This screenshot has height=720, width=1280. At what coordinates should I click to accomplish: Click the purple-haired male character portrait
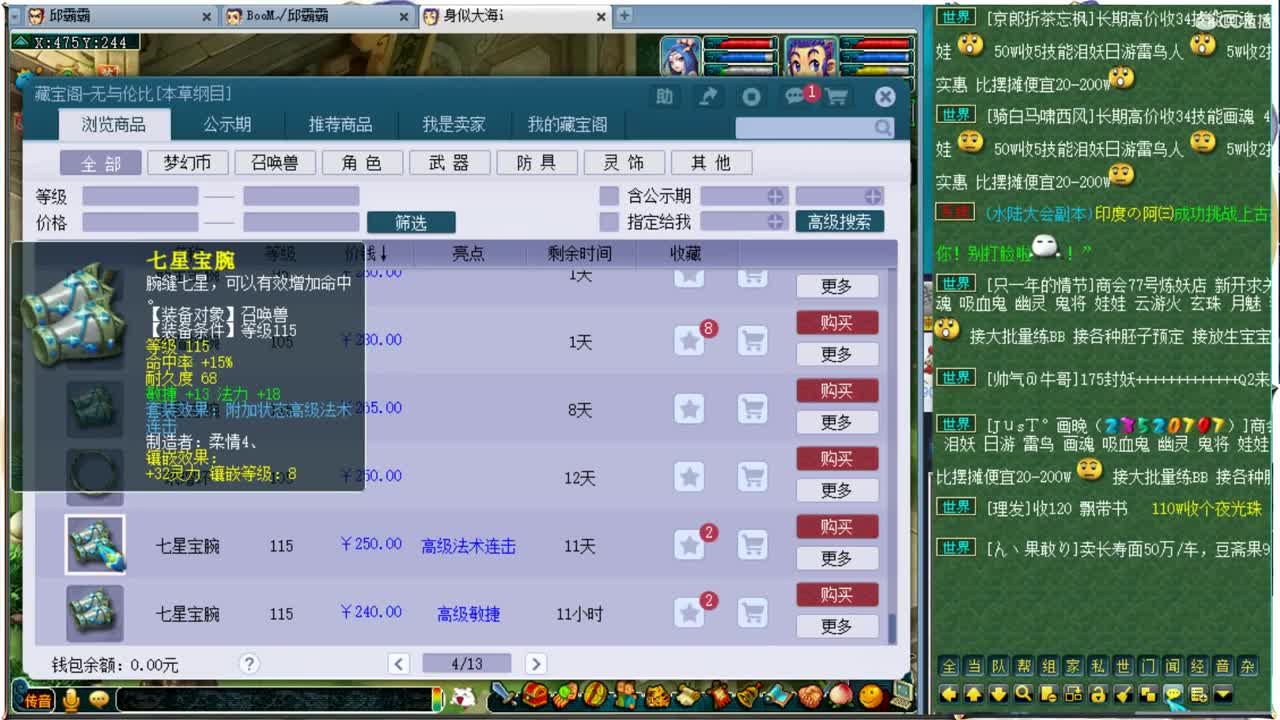coord(810,56)
